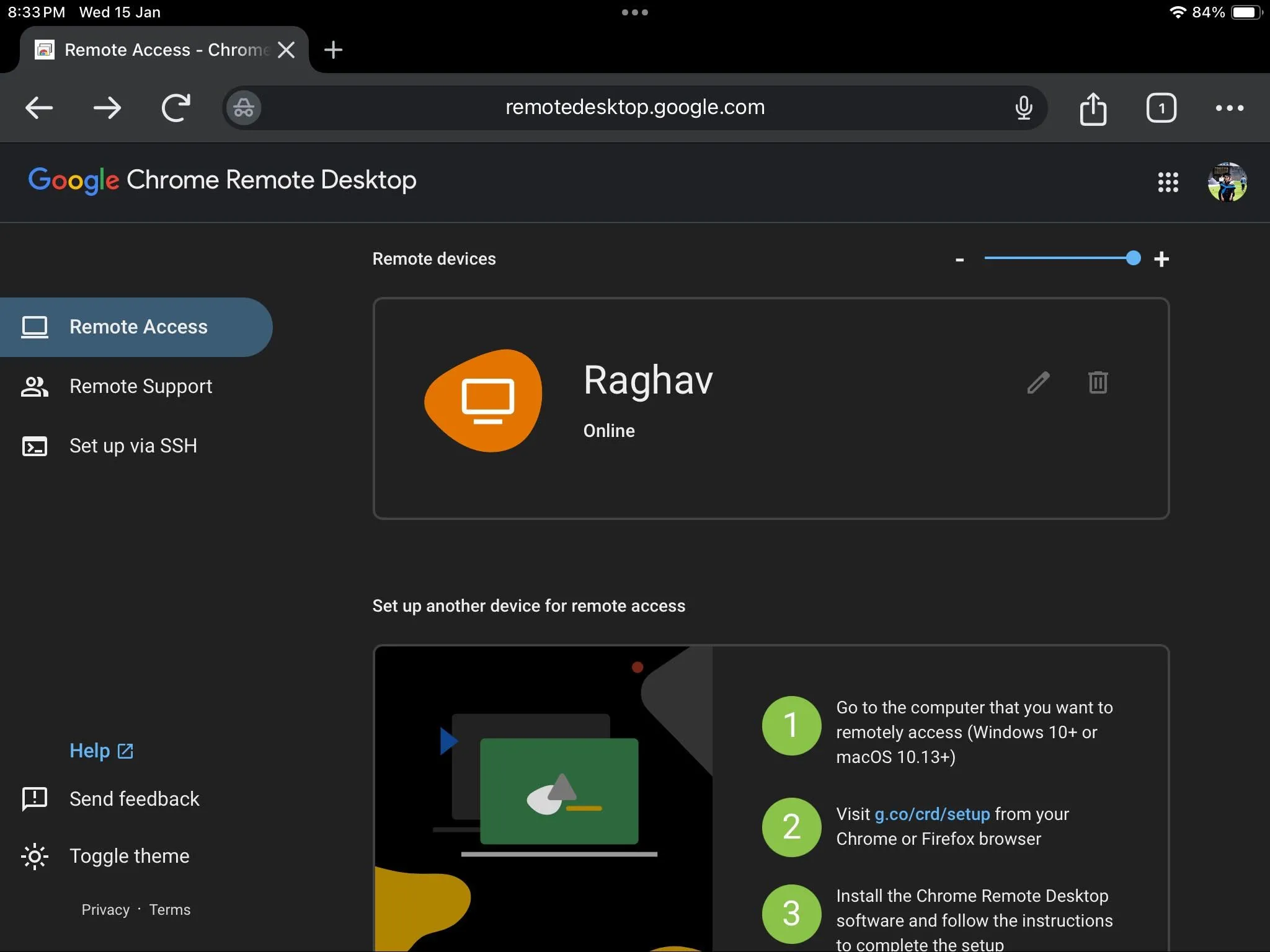Activate the microphone search icon
The height and width of the screenshot is (952, 1270).
(1023, 108)
